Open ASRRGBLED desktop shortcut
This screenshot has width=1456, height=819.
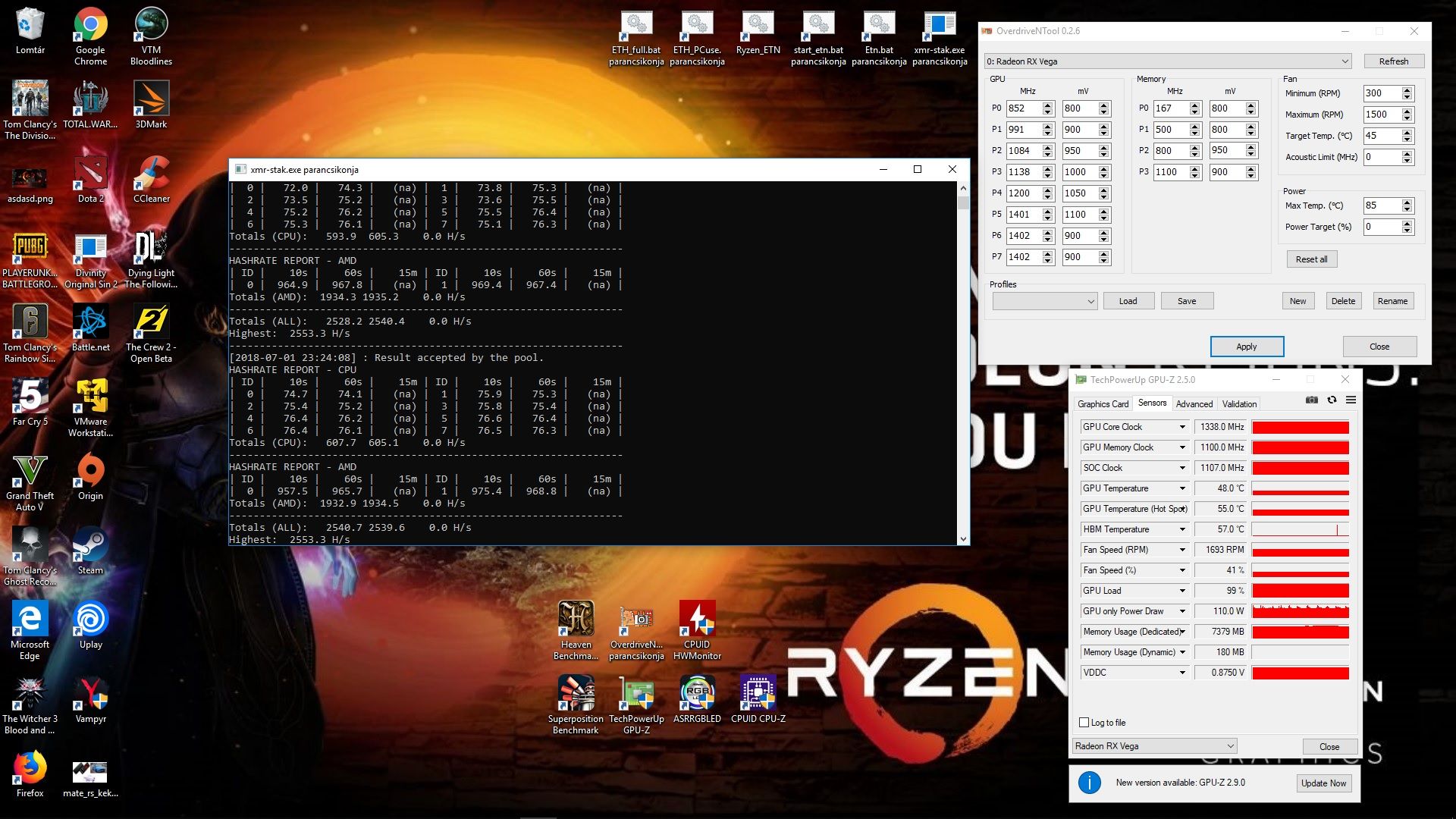coord(697,699)
